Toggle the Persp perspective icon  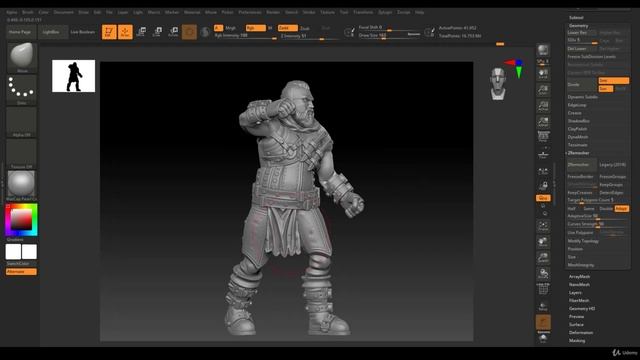543,137
